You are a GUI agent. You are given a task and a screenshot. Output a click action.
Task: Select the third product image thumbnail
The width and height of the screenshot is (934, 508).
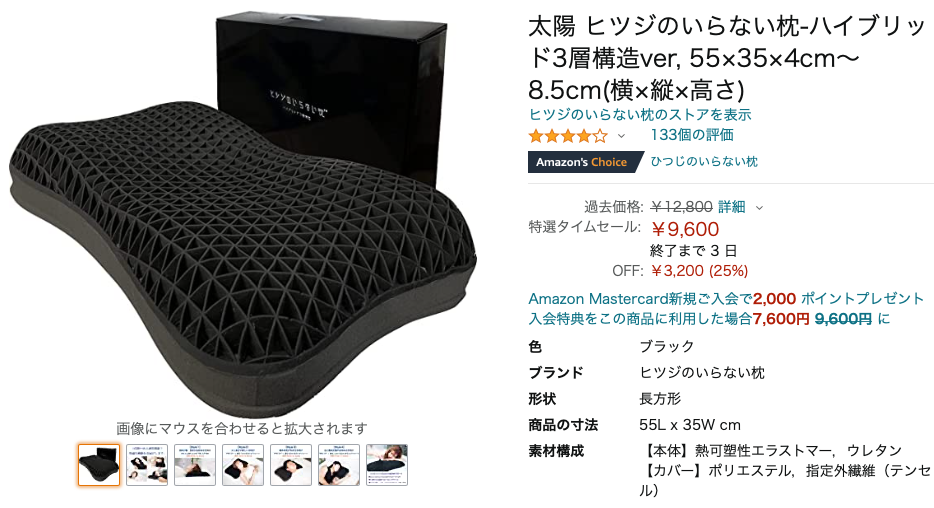(x=195, y=465)
